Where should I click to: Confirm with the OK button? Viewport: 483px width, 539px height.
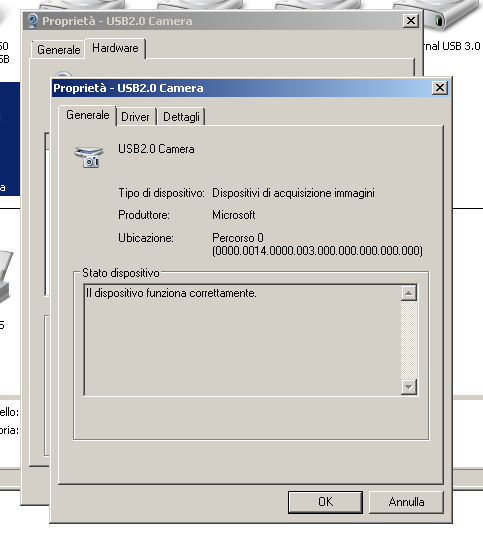(x=325, y=502)
